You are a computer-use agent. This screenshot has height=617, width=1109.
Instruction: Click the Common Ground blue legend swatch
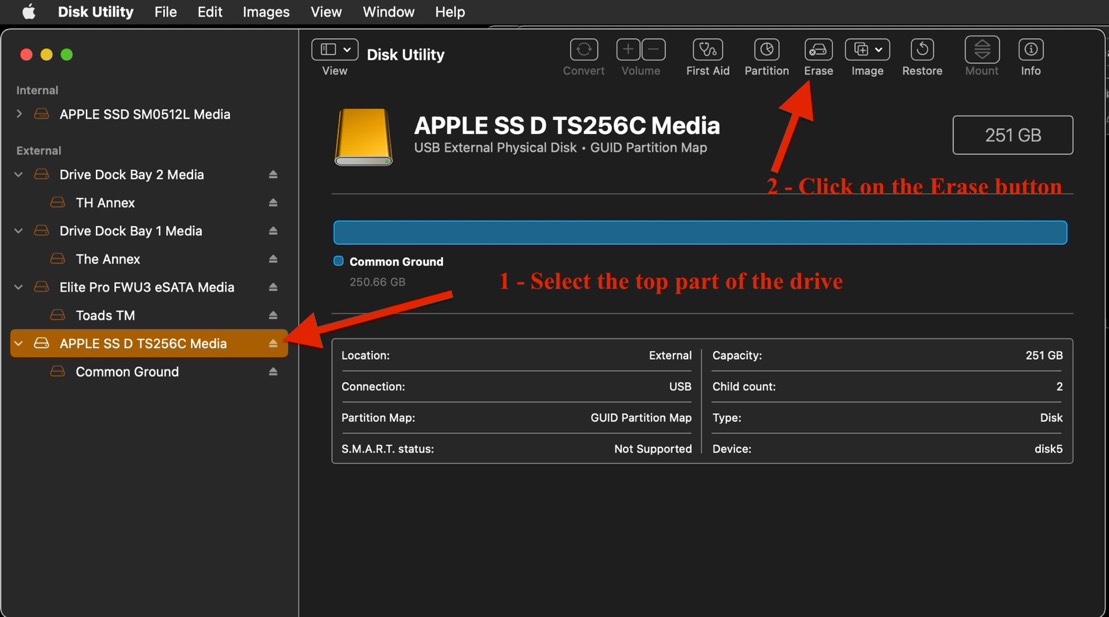338,261
